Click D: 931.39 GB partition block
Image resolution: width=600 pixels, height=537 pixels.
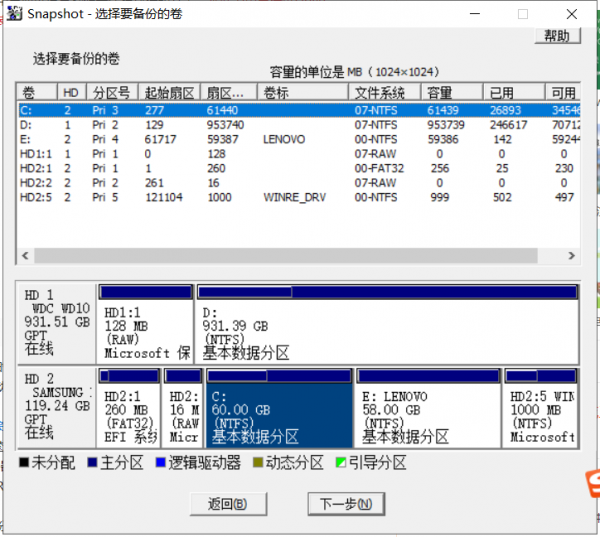tap(386, 330)
